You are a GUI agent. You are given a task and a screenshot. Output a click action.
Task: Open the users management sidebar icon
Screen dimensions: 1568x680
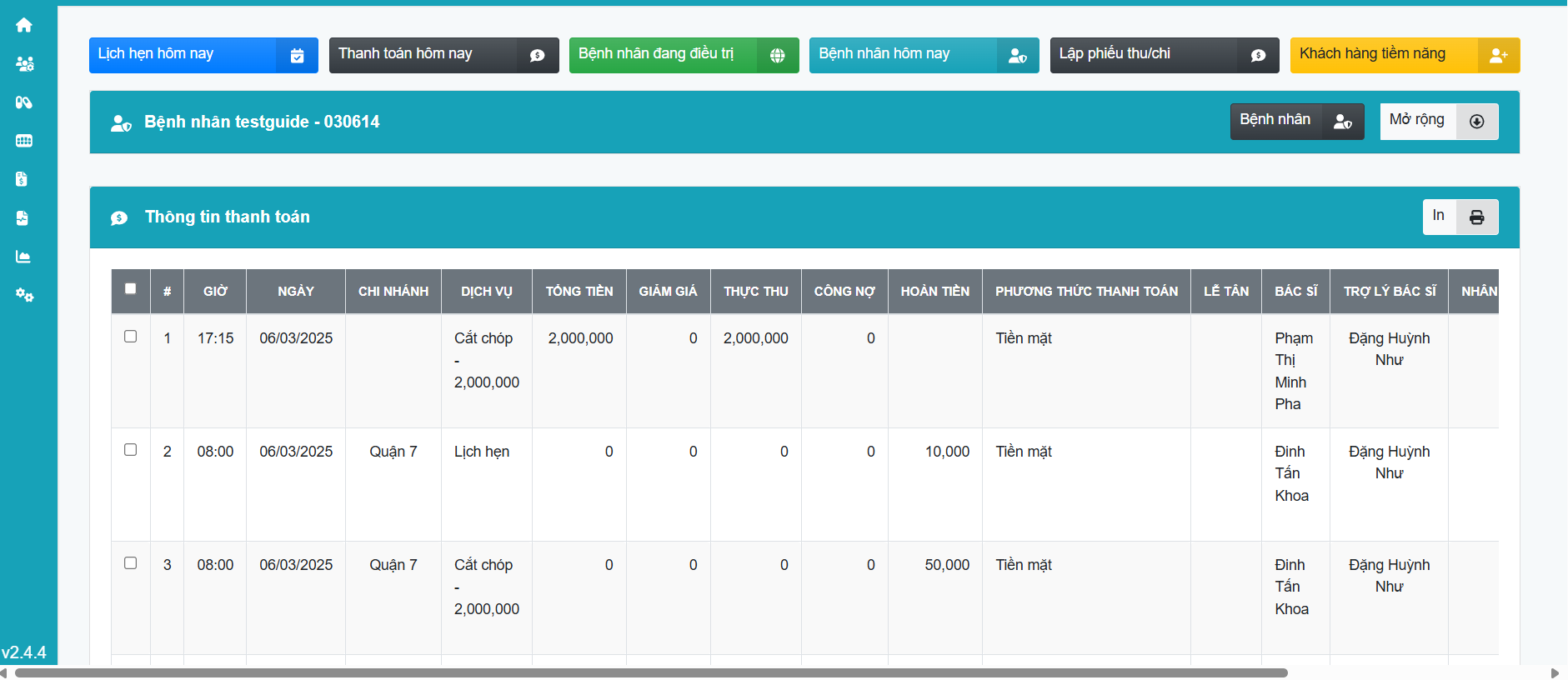(24, 64)
